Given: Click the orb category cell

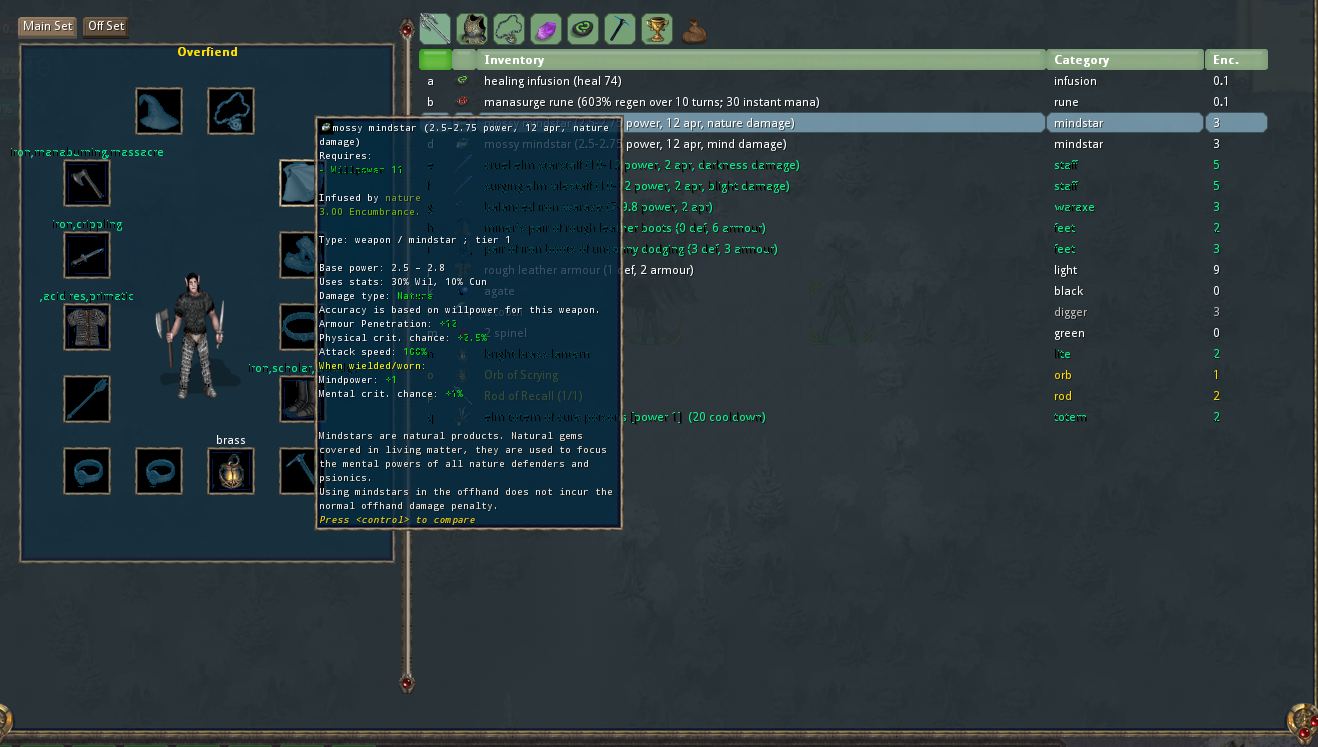Looking at the screenshot, I should point(1125,375).
